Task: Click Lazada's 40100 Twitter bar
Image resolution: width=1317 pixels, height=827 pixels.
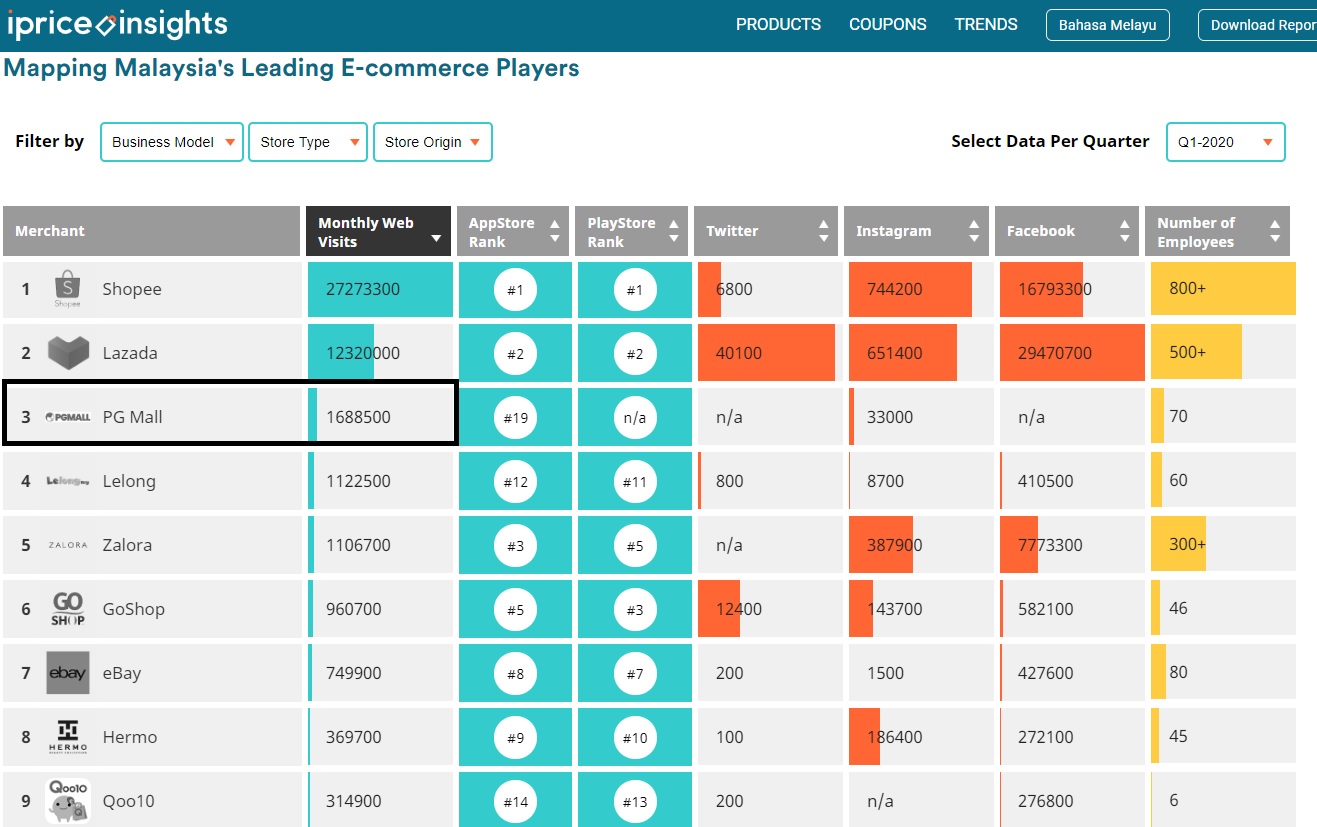Action: (x=766, y=353)
